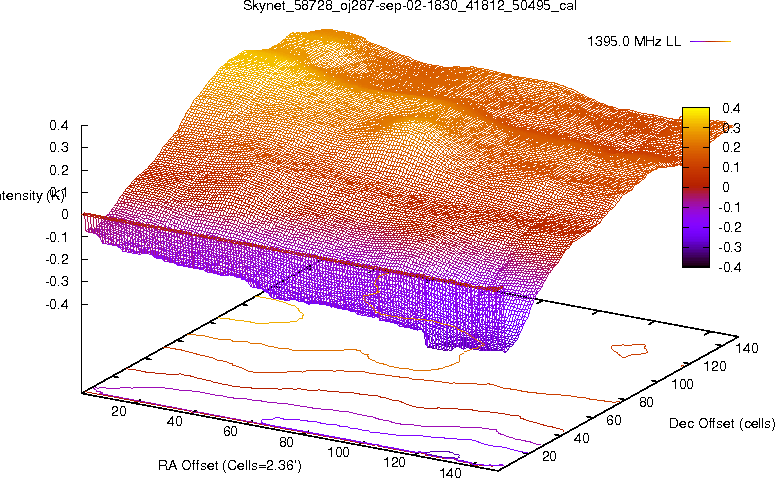Click the Dec Offset (cells) axis label
Screen dimensions: 775x478
click(722, 423)
